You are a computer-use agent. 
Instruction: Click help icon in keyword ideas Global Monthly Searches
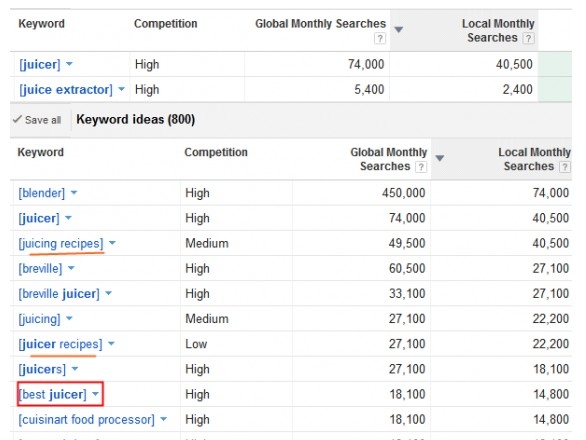click(x=421, y=167)
